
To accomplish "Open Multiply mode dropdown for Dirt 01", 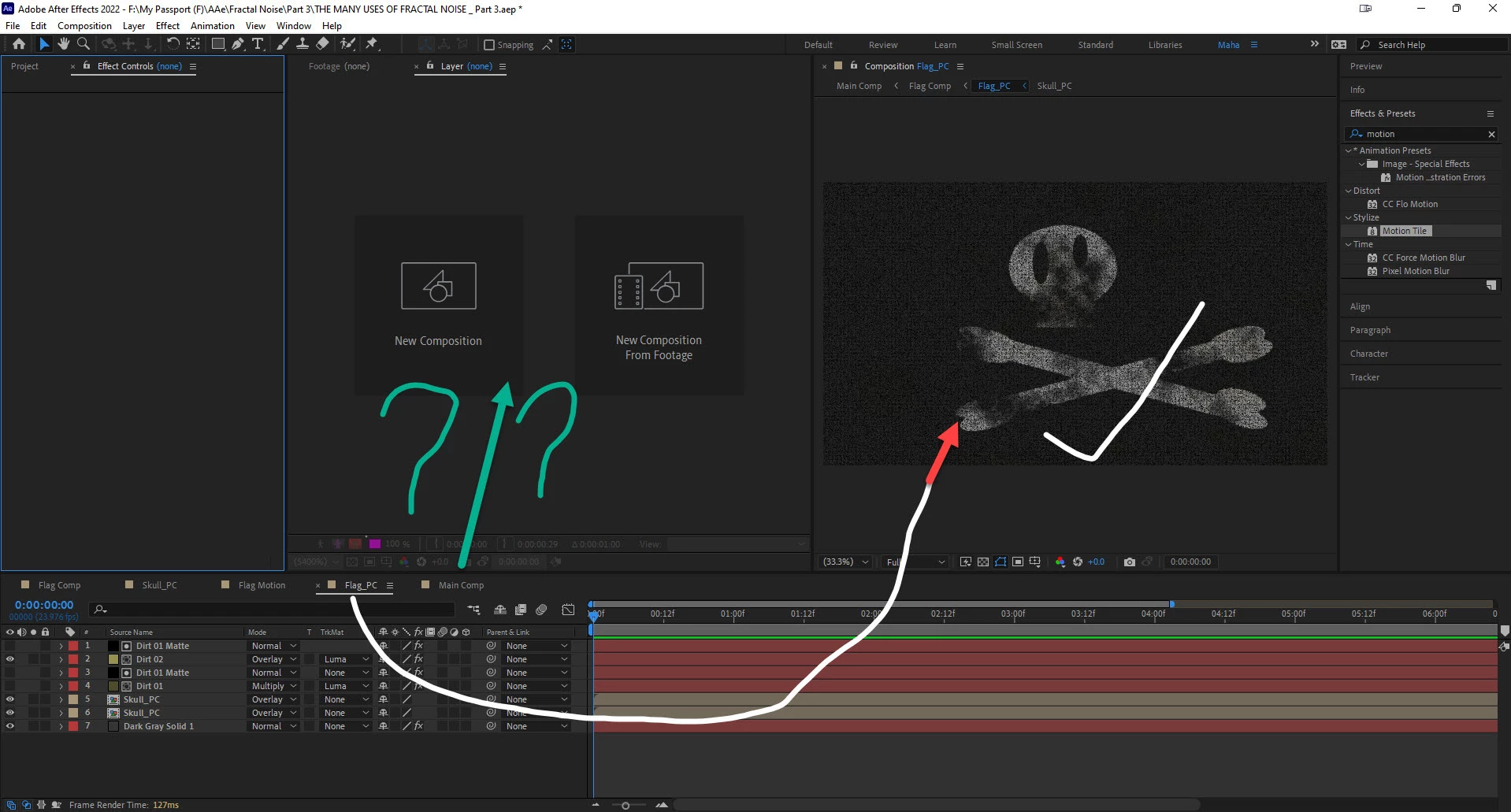I will click(273, 686).
